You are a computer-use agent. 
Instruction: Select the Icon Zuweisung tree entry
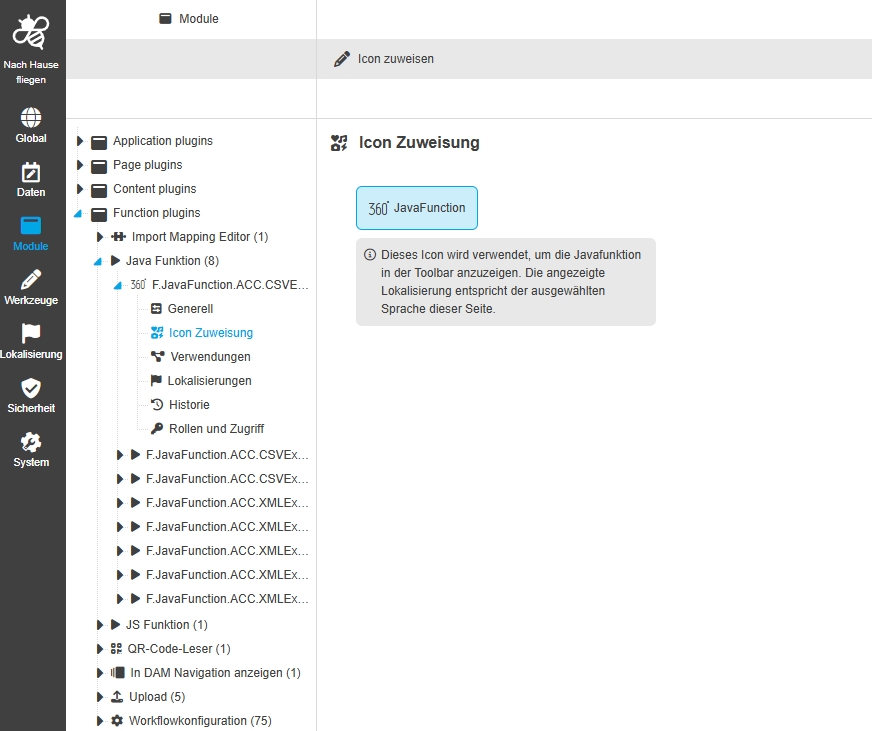click(211, 333)
